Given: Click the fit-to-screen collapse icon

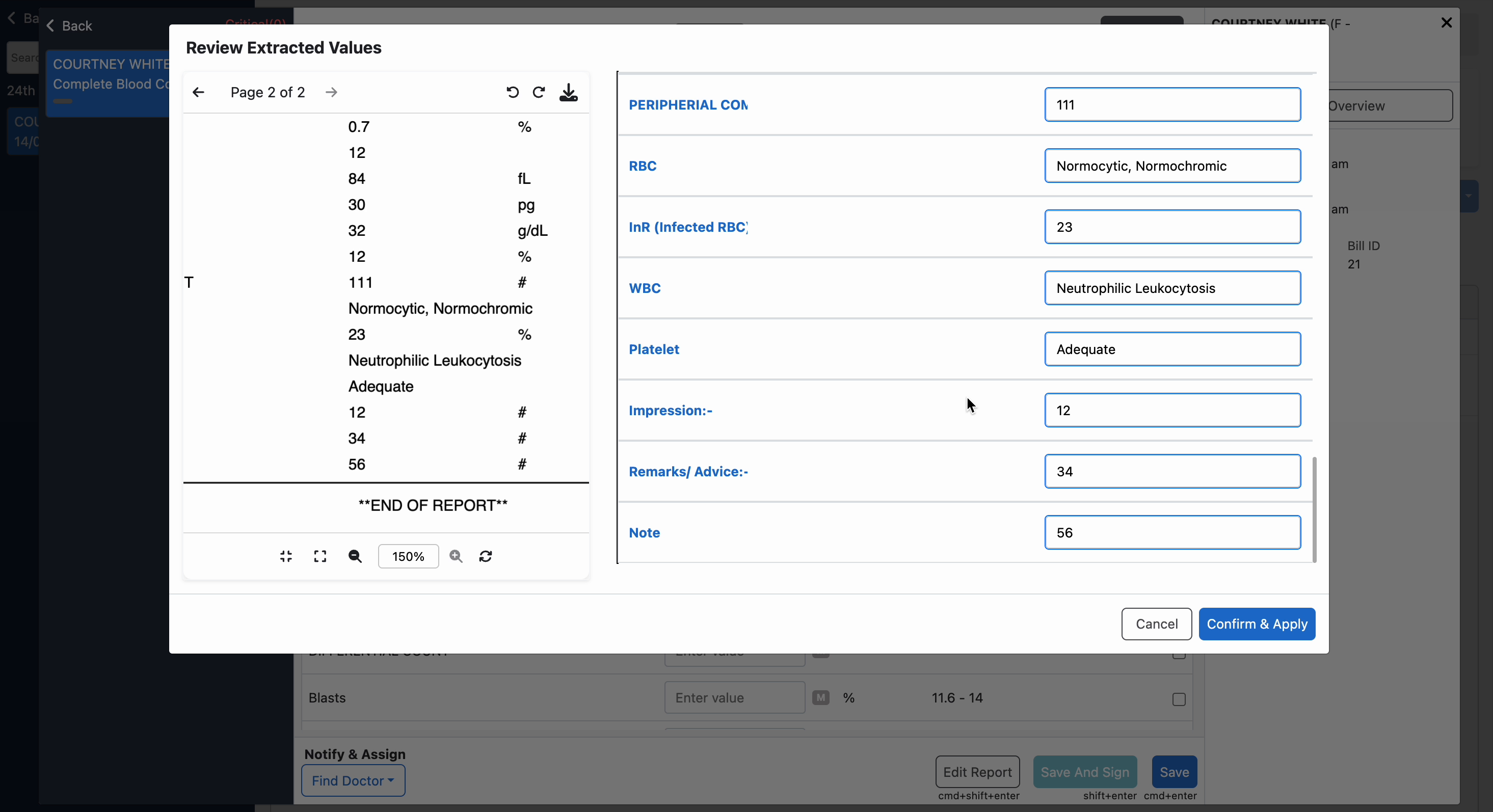Looking at the screenshot, I should click(286, 556).
